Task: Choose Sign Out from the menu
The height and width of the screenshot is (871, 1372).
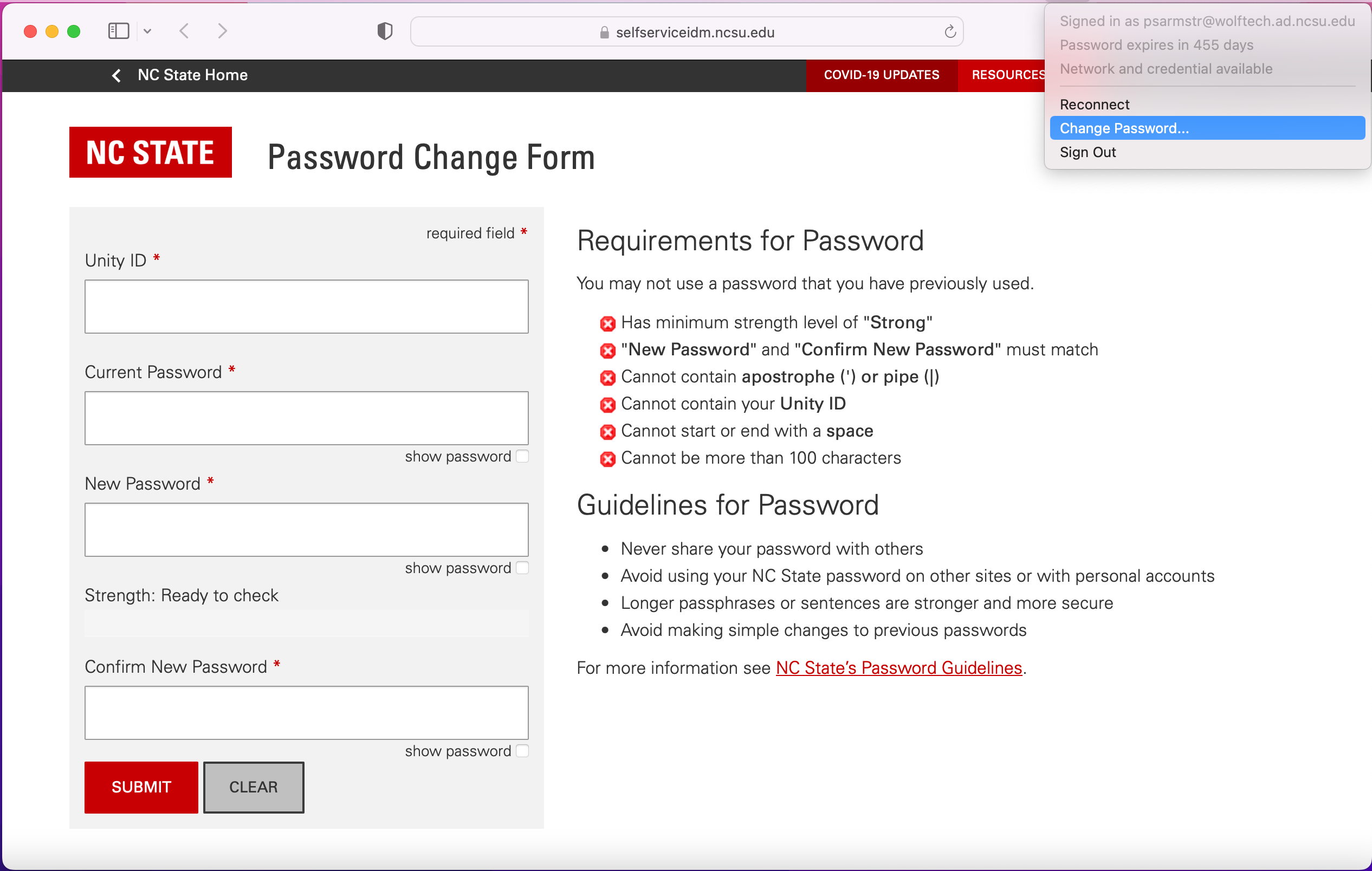Action: click(x=1088, y=152)
